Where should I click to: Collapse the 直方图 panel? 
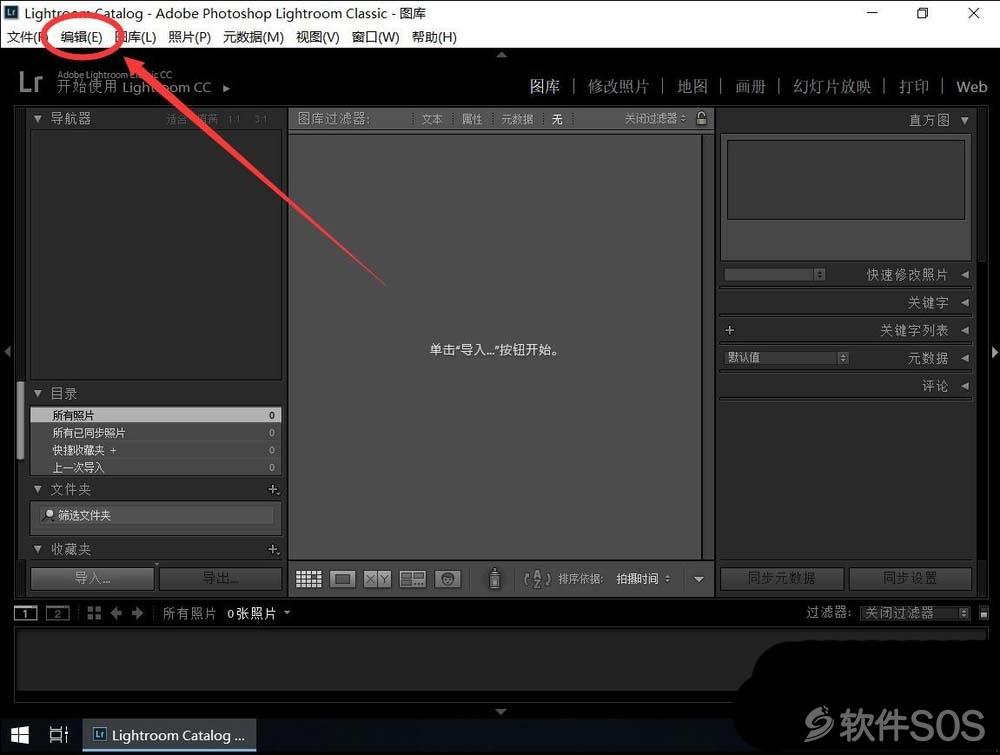tap(964, 120)
